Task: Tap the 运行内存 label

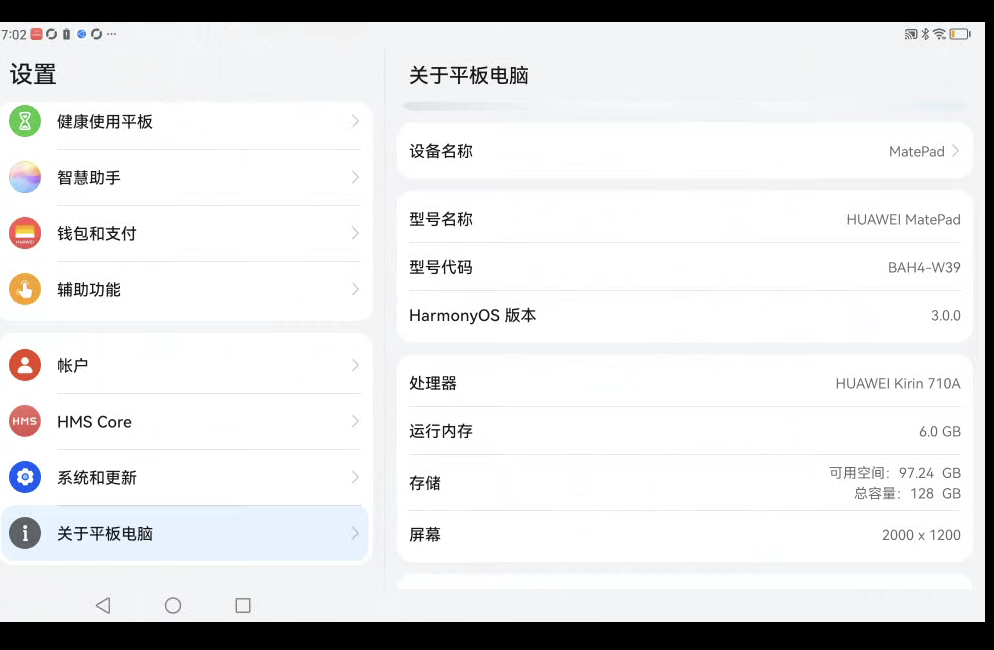Action: click(441, 431)
